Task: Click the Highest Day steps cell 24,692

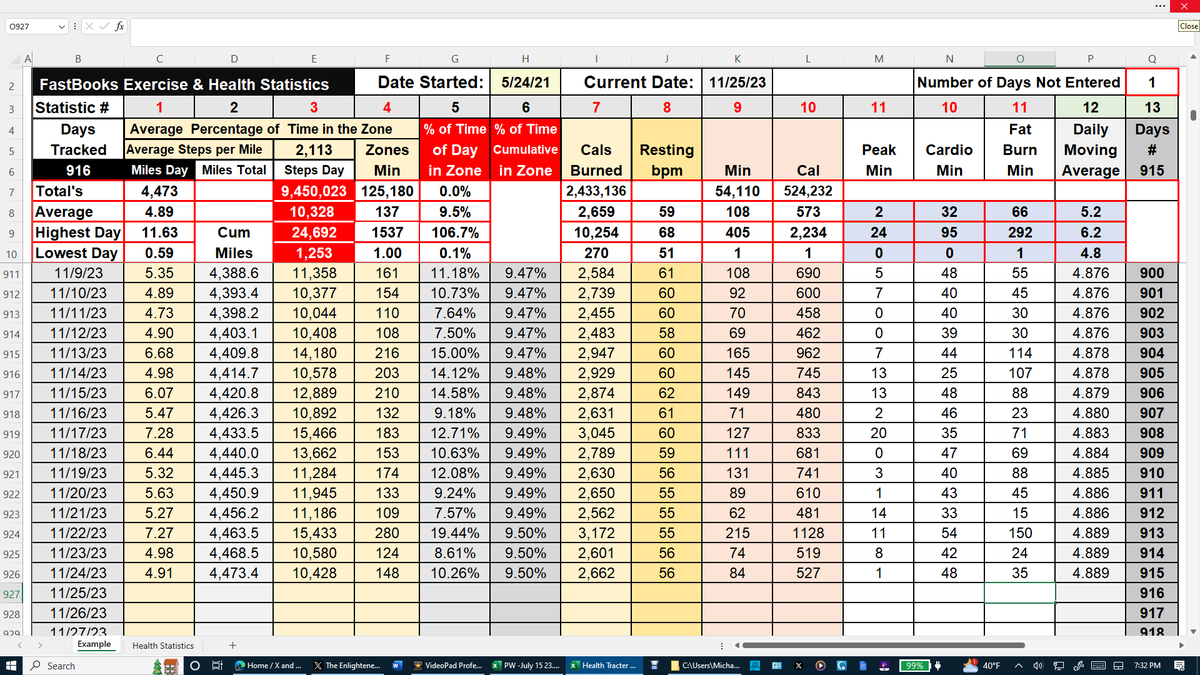Action: [314, 232]
